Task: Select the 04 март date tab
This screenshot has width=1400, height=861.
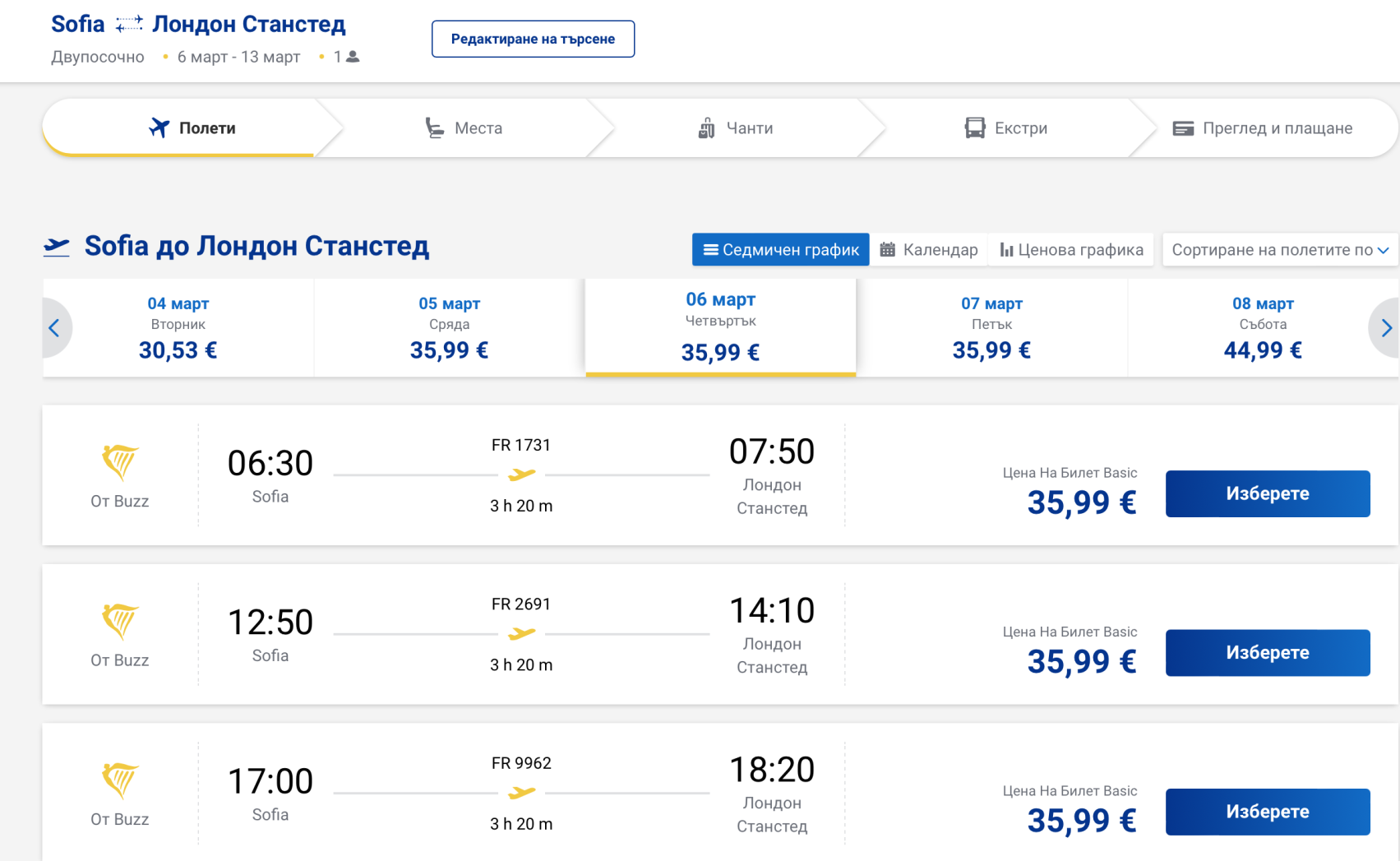Action: [x=178, y=328]
